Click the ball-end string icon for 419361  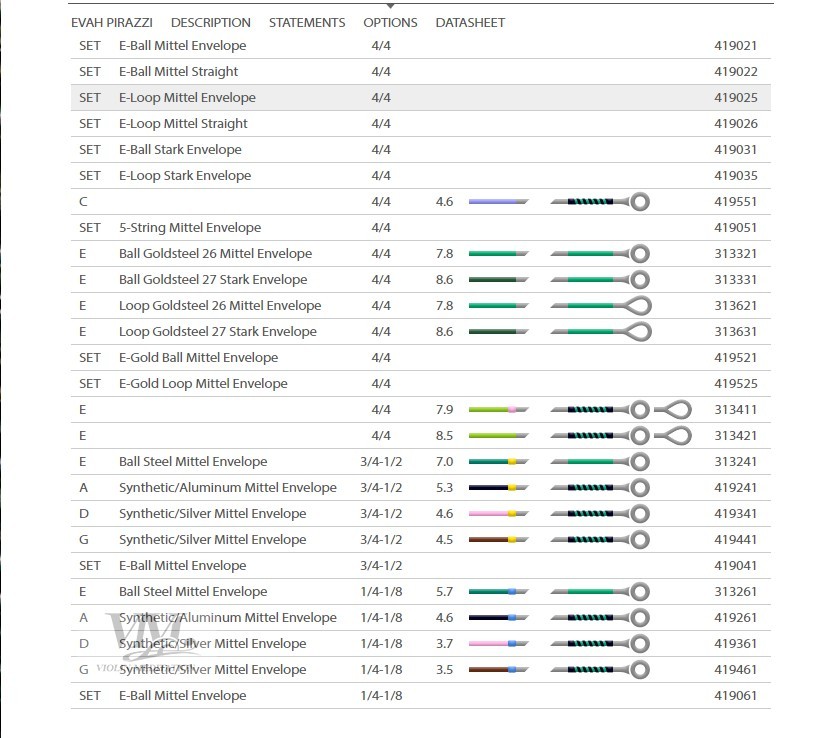coord(600,644)
